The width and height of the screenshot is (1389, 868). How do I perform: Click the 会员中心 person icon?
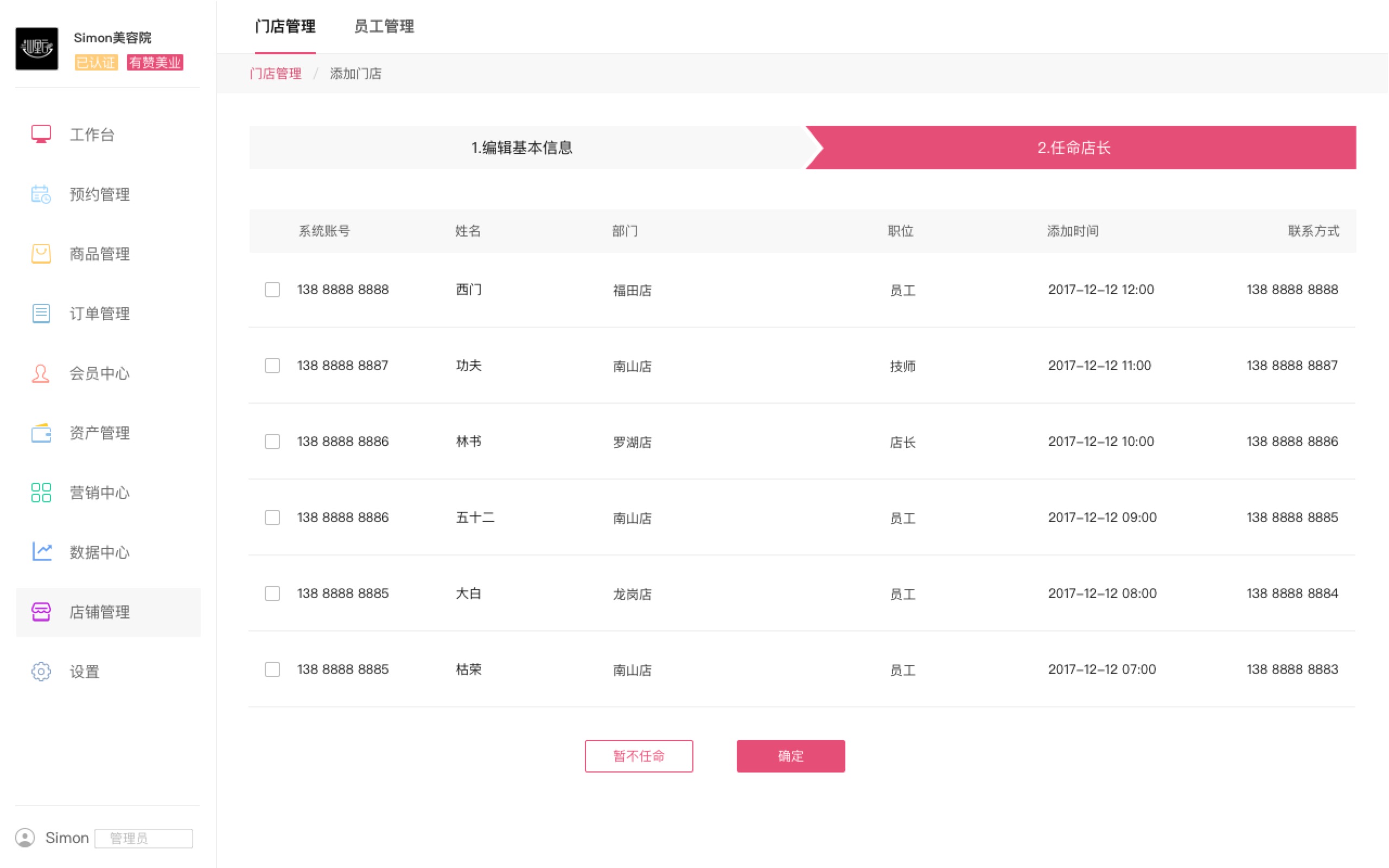41,373
